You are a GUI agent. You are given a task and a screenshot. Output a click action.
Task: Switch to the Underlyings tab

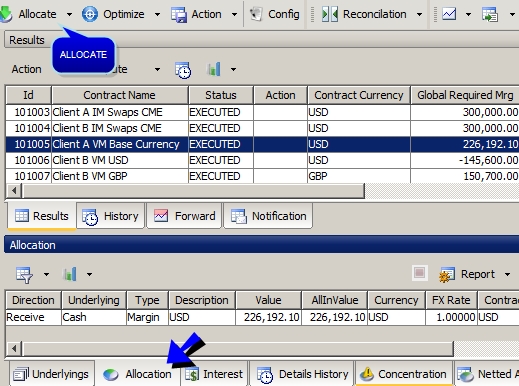(x=52, y=374)
